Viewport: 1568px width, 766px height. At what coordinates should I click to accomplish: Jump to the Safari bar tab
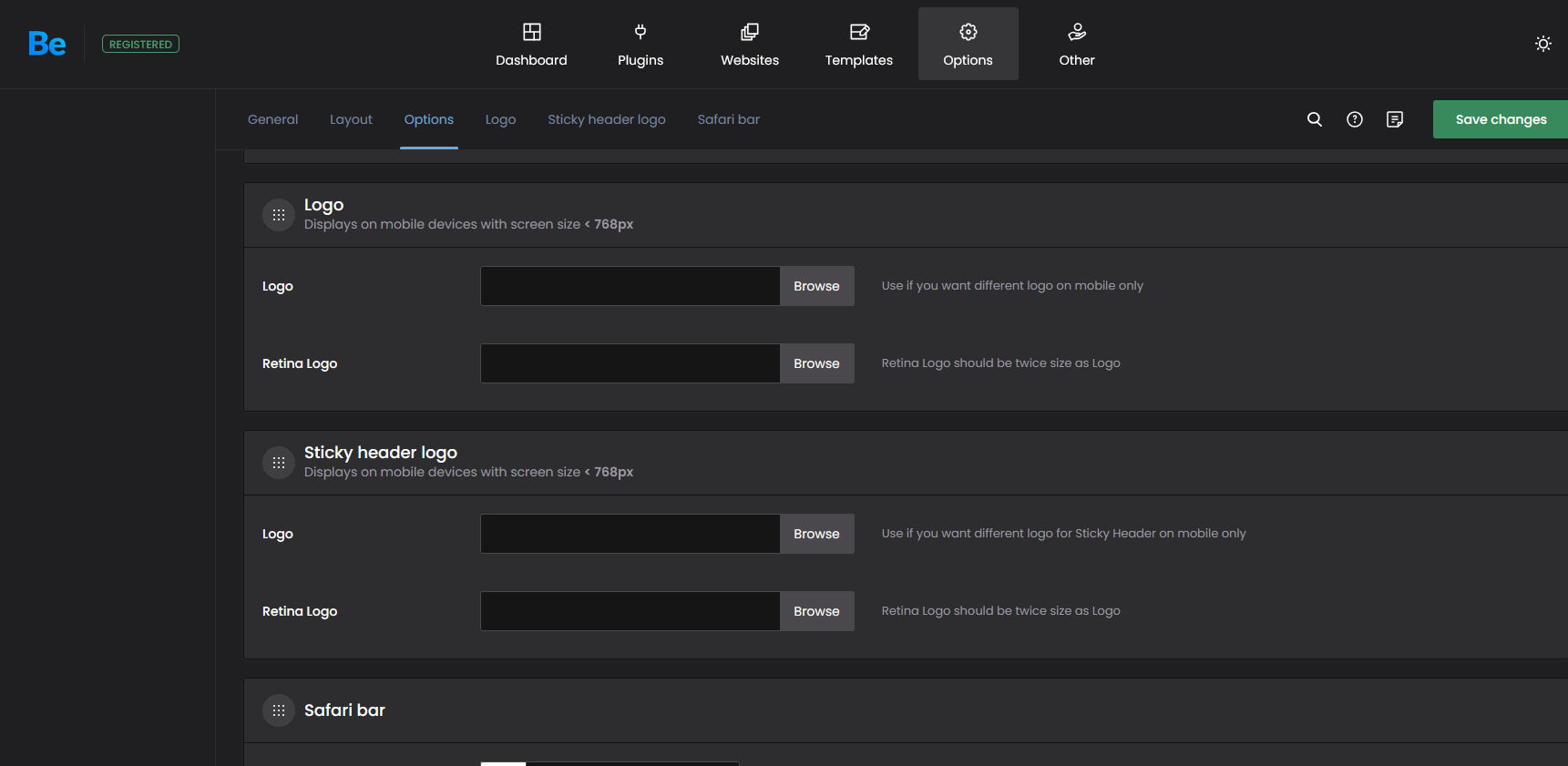tap(729, 119)
